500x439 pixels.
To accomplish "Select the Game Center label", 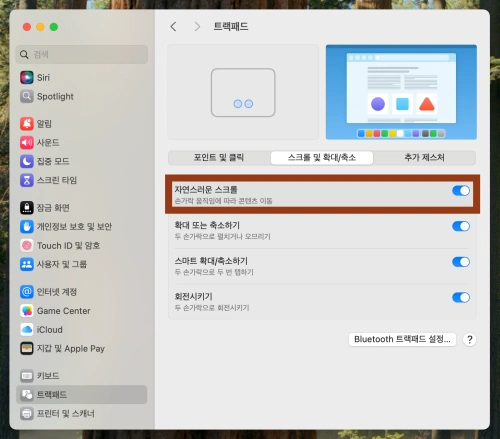I will point(64,311).
